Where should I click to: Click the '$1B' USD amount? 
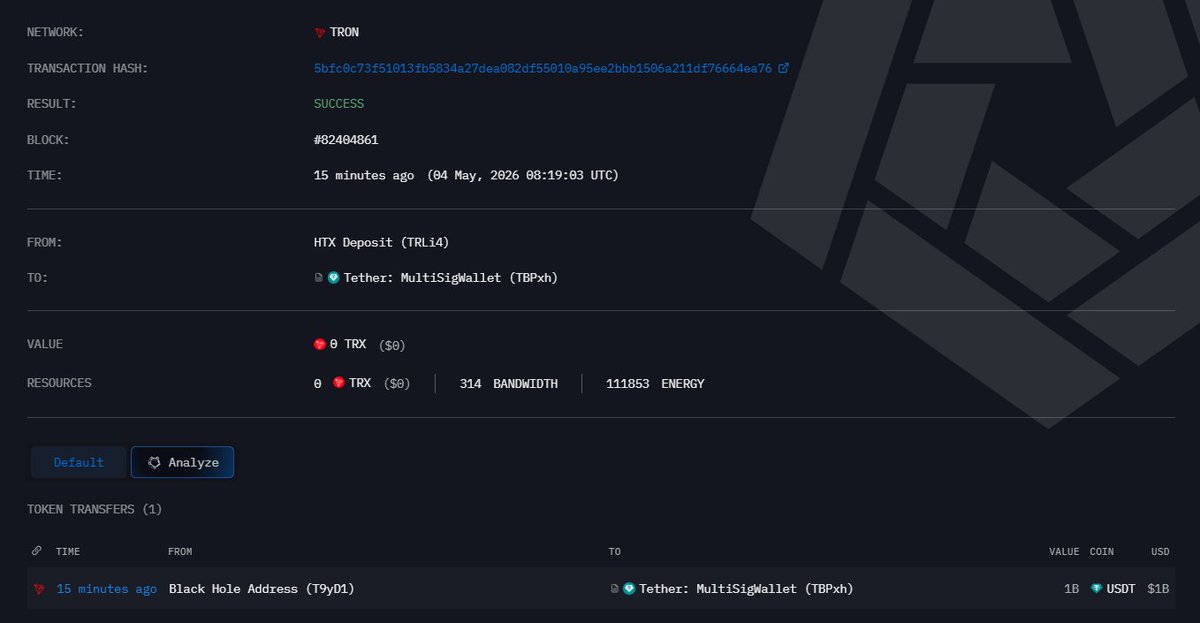pos(1158,589)
